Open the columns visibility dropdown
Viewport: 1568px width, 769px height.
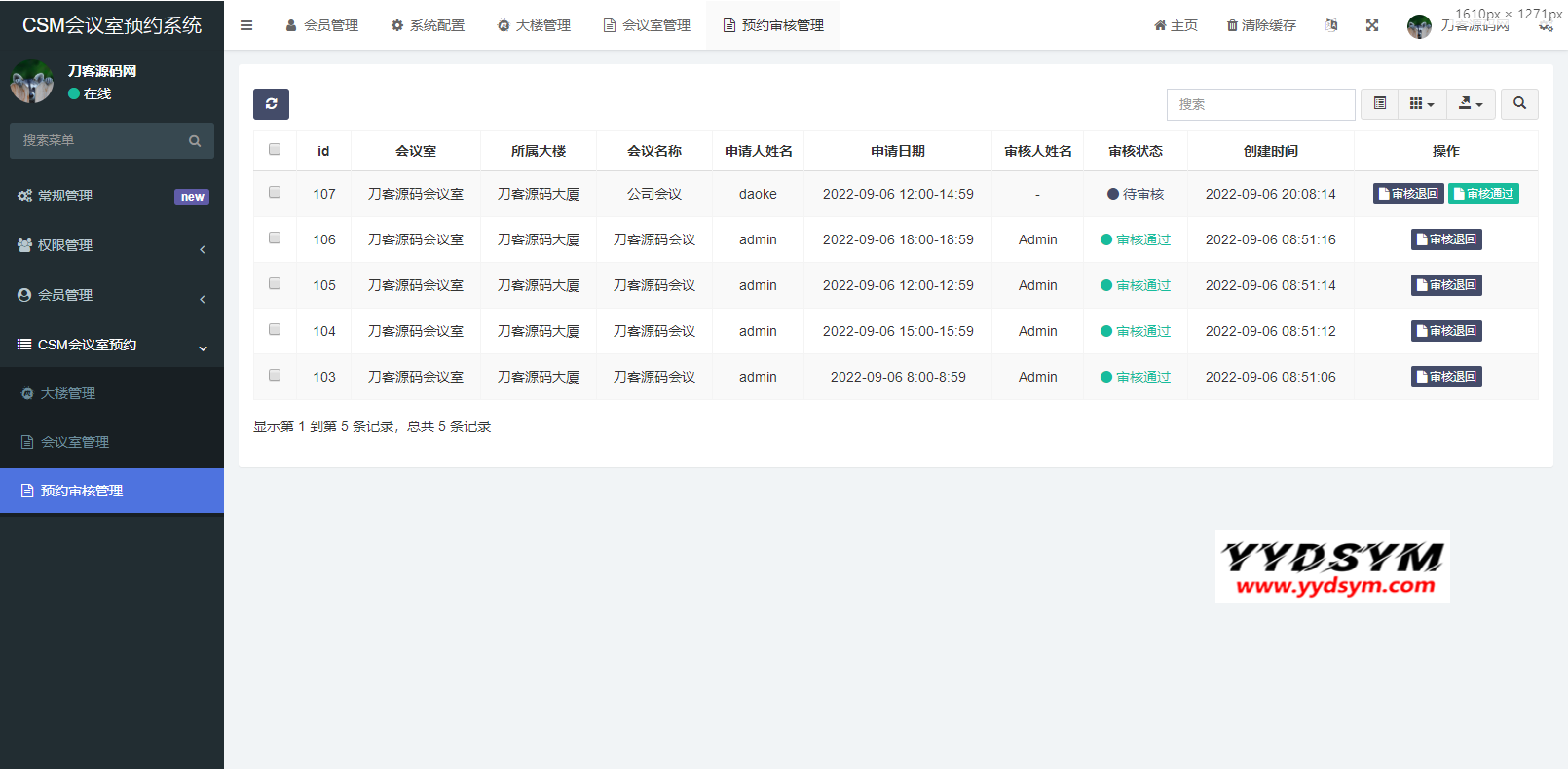(x=1422, y=104)
